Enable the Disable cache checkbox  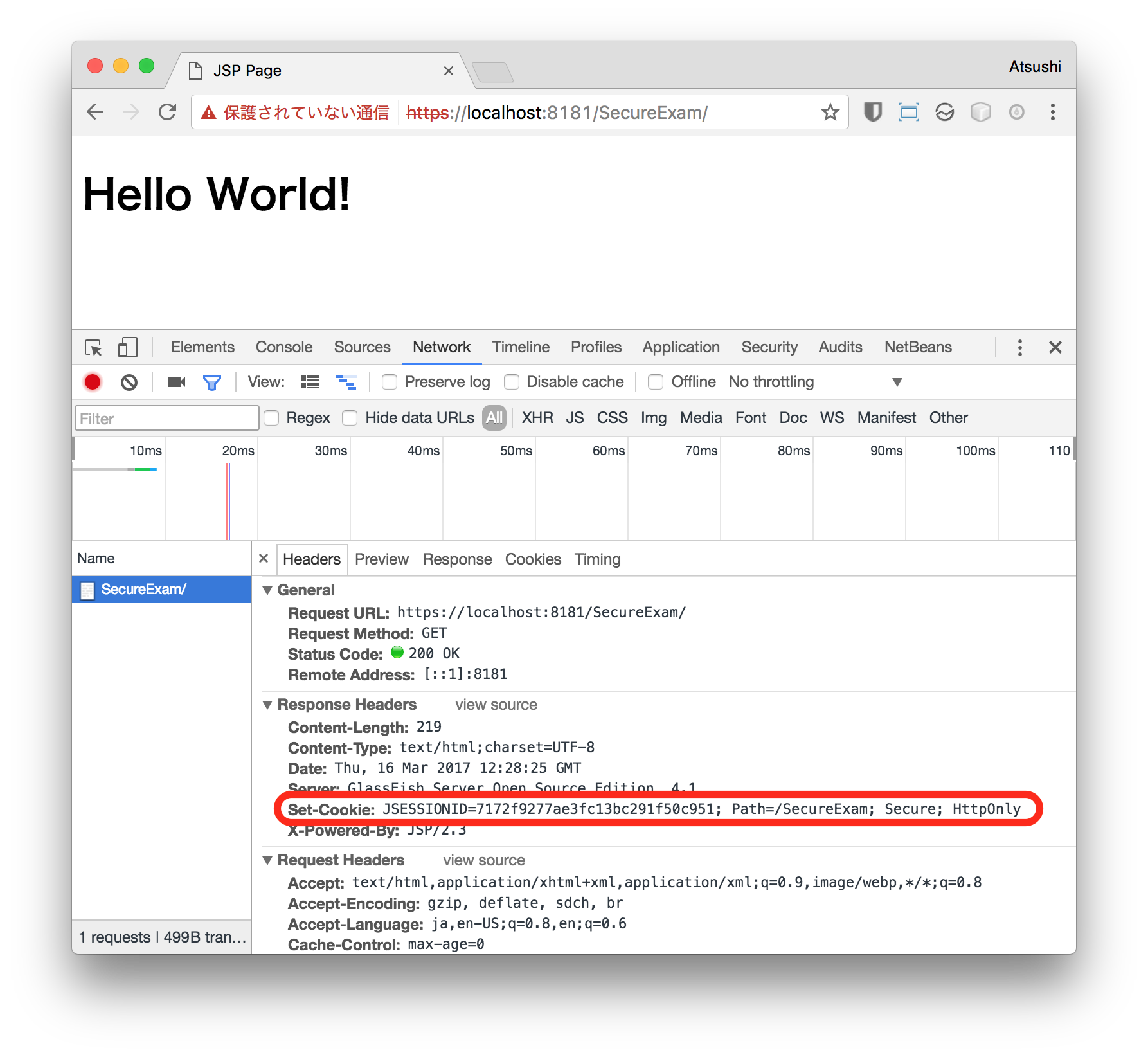512,383
